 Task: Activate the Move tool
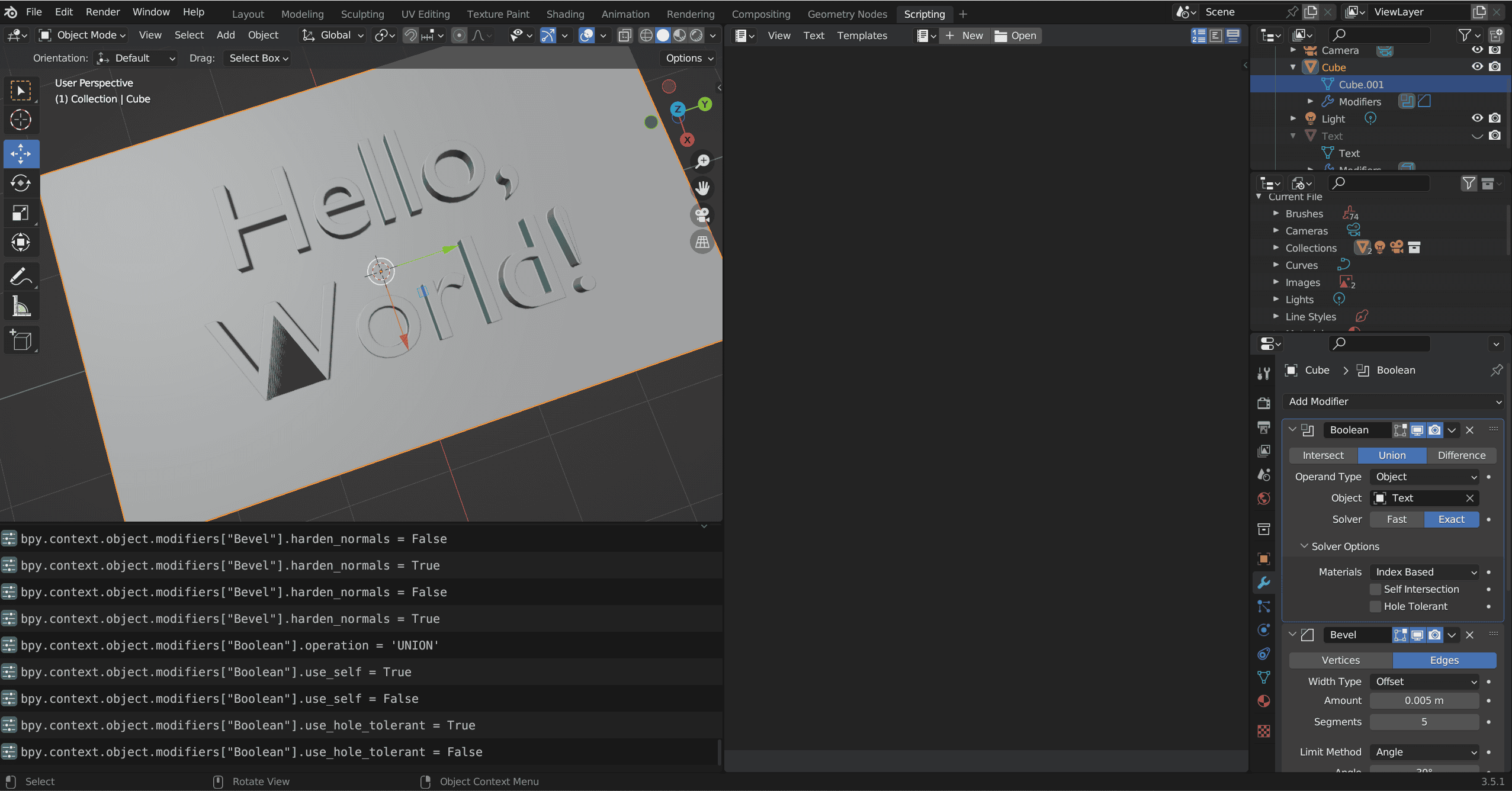tap(21, 154)
